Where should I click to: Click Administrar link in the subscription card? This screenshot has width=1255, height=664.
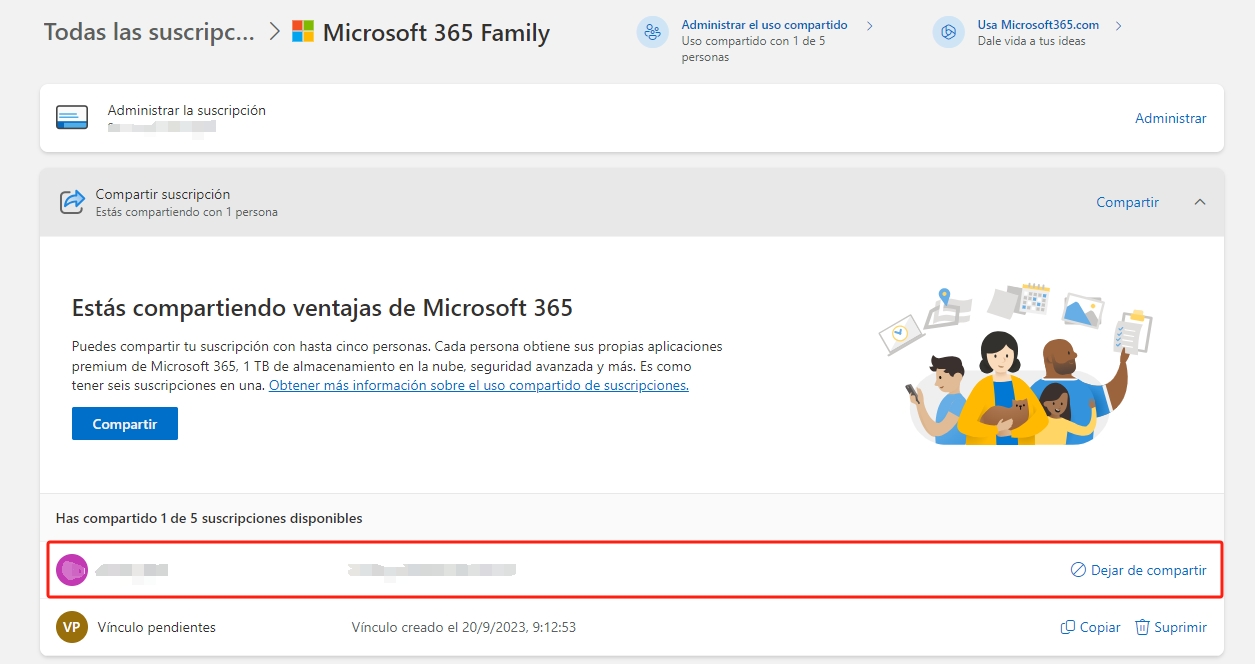[1171, 118]
